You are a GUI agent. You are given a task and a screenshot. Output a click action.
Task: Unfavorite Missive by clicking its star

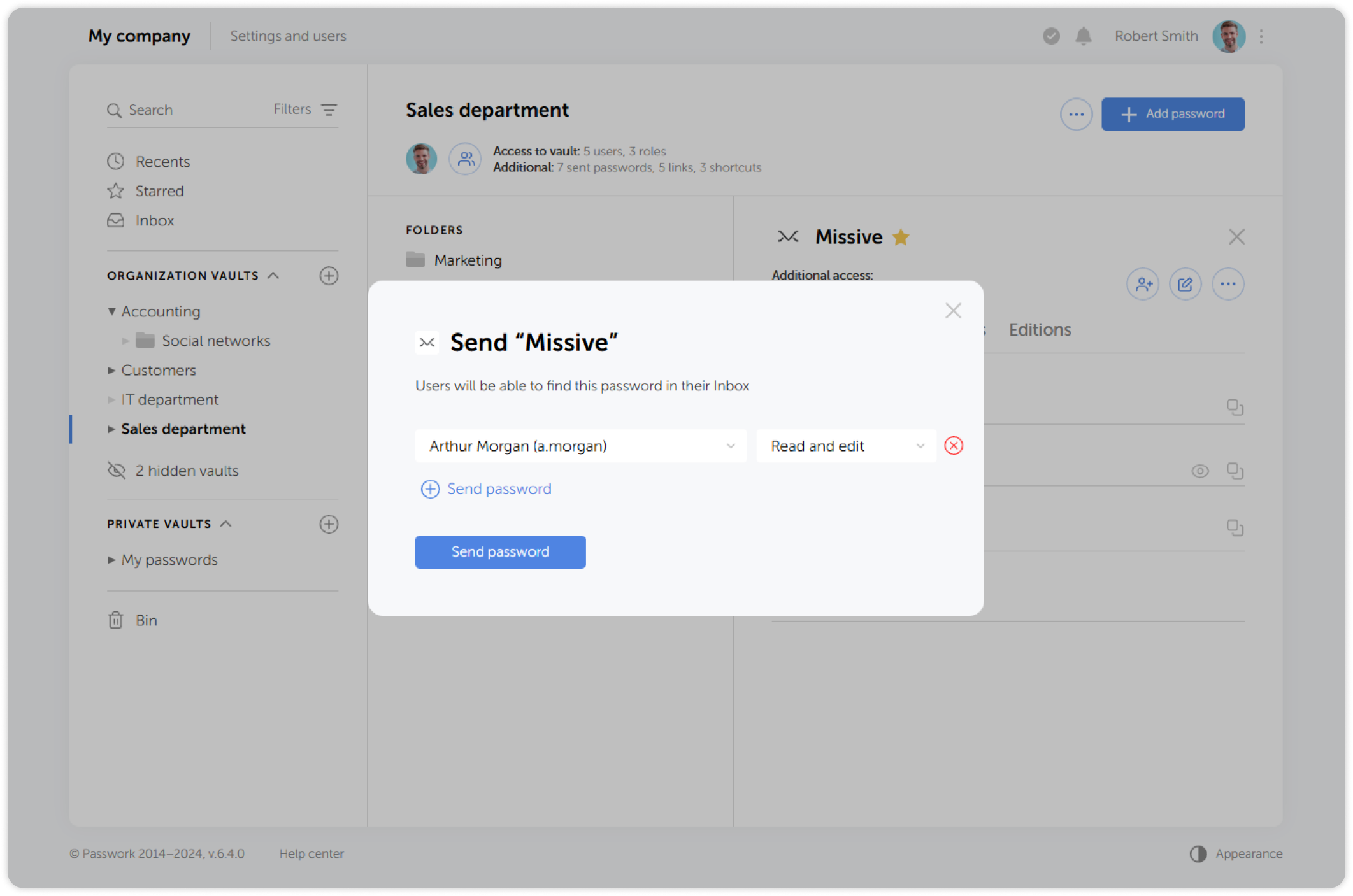tap(900, 236)
